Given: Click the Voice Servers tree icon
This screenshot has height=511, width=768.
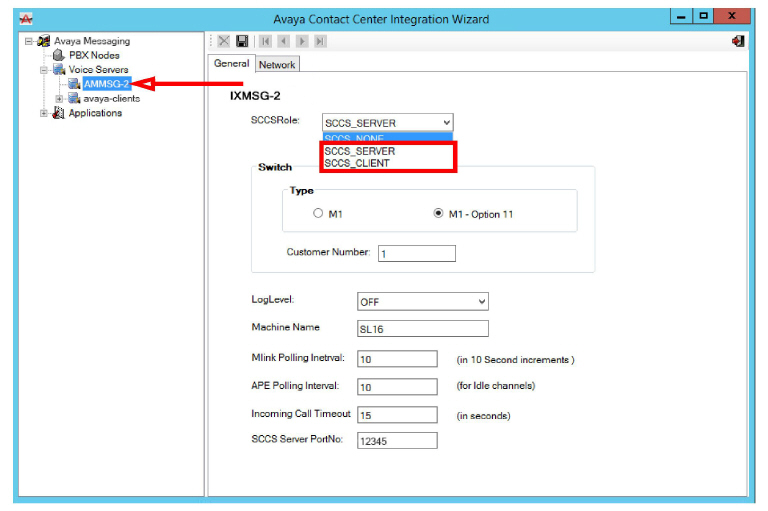Looking at the screenshot, I should [59, 70].
